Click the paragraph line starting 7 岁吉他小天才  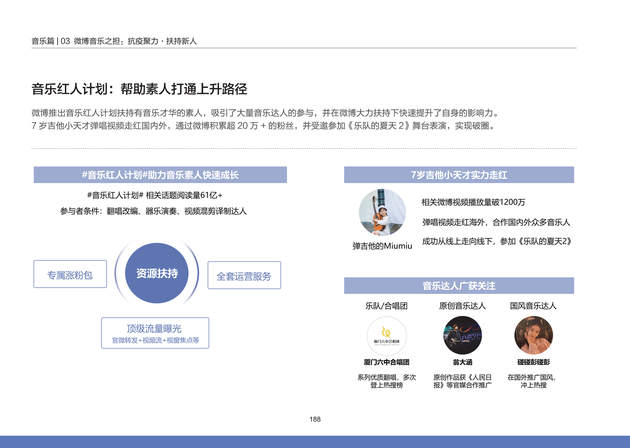(264, 126)
